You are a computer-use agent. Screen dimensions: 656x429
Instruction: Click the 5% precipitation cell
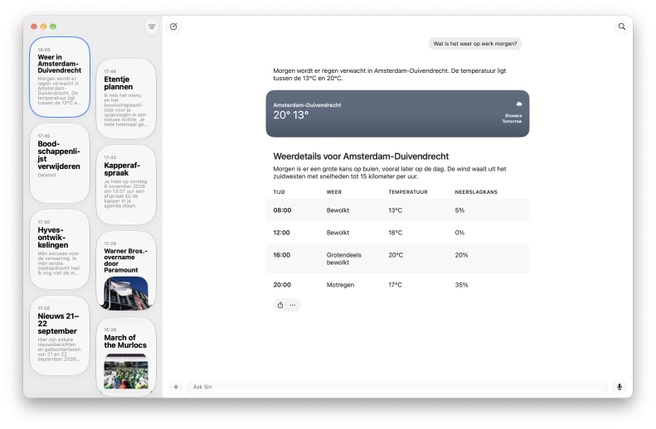459,211
